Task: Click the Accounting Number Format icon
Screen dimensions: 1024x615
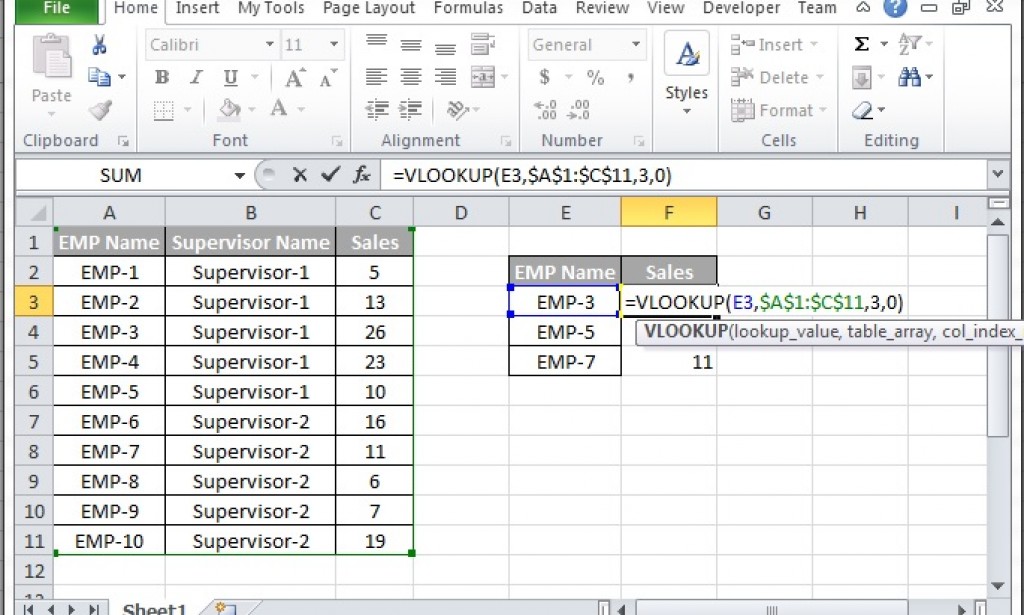Action: pos(545,76)
